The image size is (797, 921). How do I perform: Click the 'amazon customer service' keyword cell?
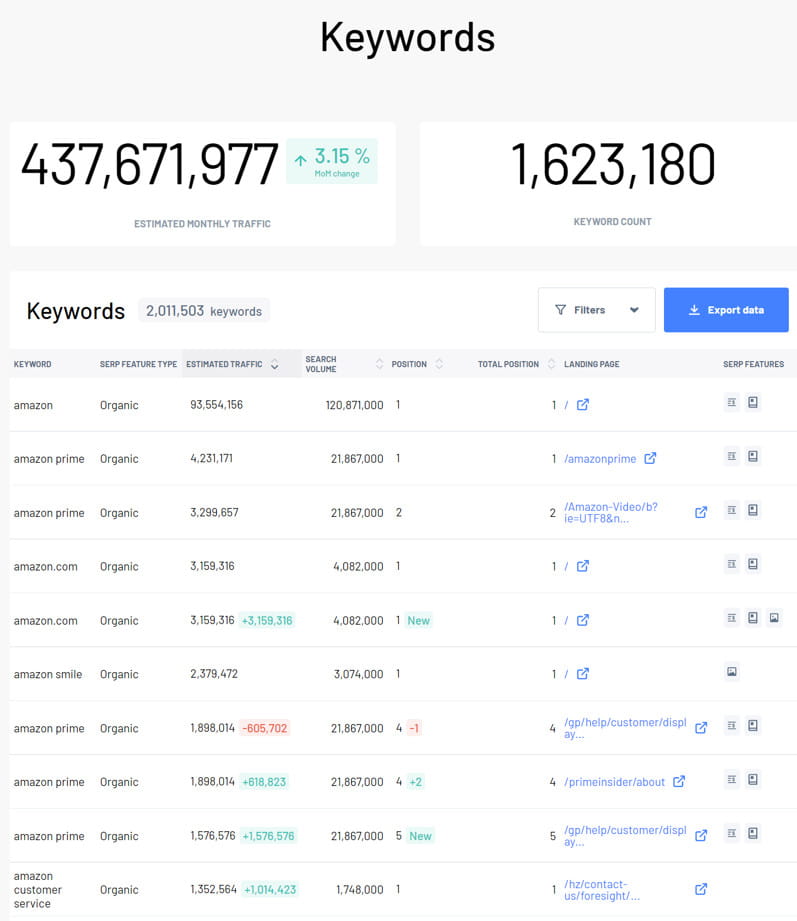click(x=38, y=890)
